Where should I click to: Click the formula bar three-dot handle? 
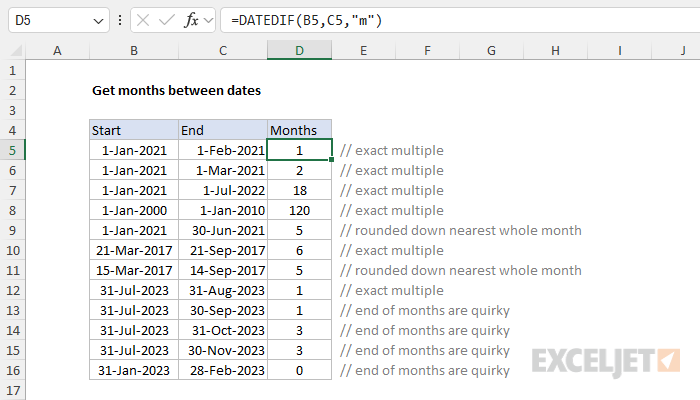click(120, 21)
